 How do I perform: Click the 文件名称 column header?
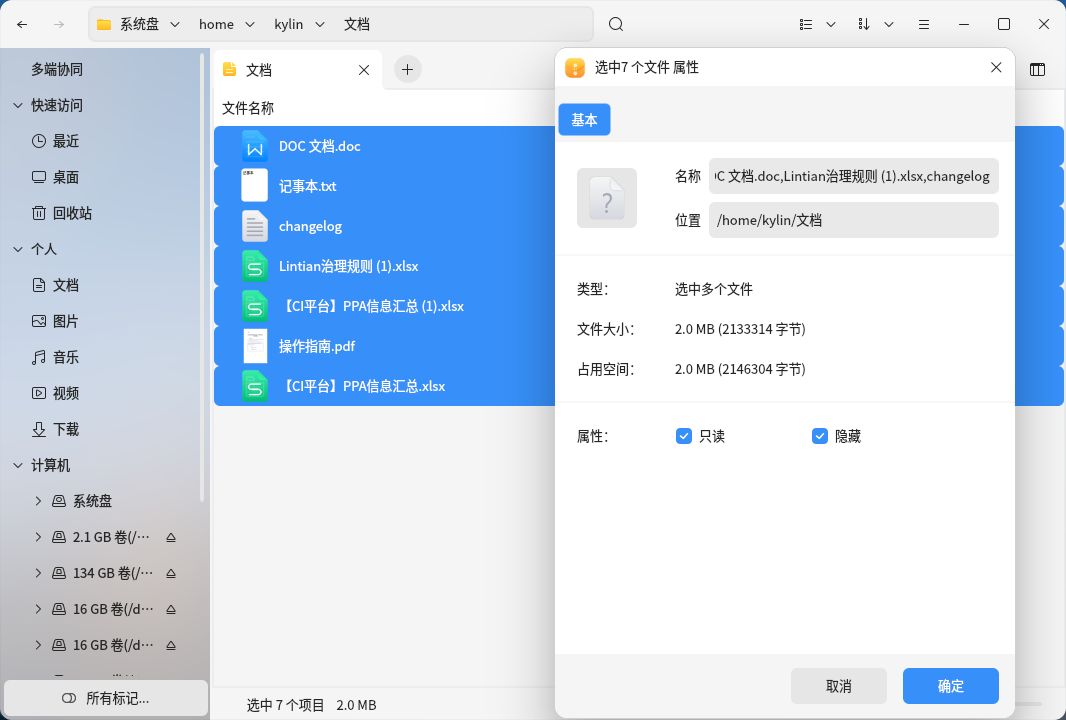point(248,108)
